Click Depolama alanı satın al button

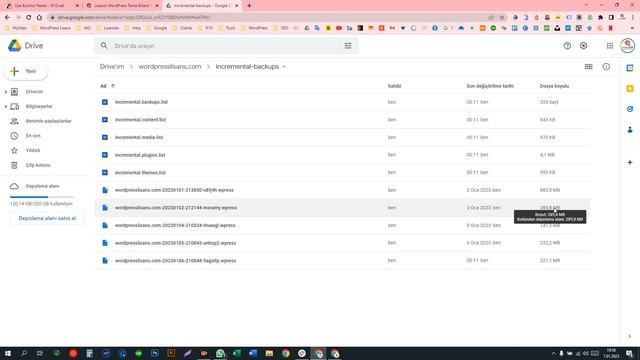47,218
